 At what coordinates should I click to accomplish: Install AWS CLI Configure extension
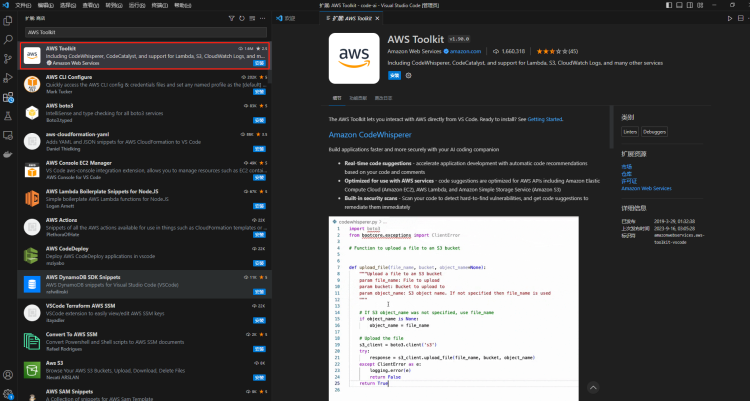259,92
